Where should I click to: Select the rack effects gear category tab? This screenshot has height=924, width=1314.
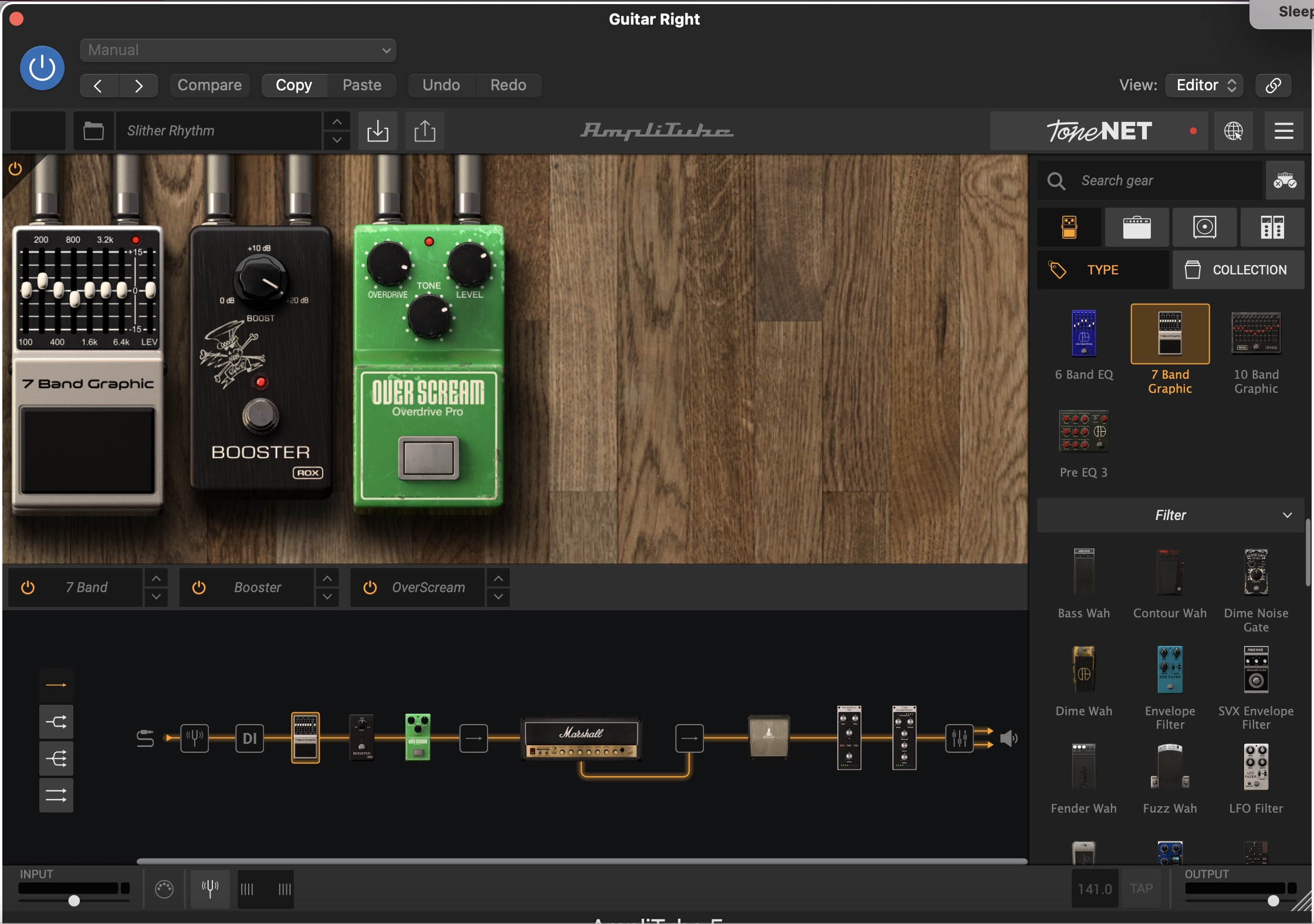[1272, 227]
